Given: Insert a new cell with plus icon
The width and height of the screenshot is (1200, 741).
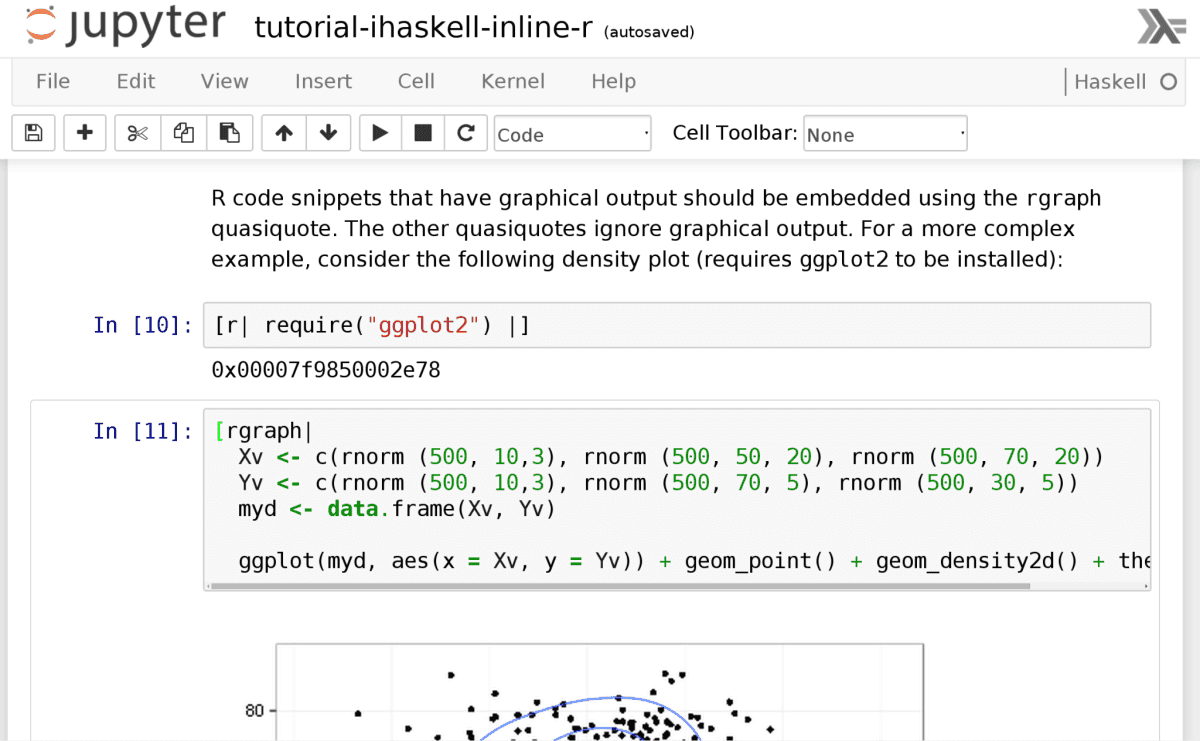Looking at the screenshot, I should point(85,133).
